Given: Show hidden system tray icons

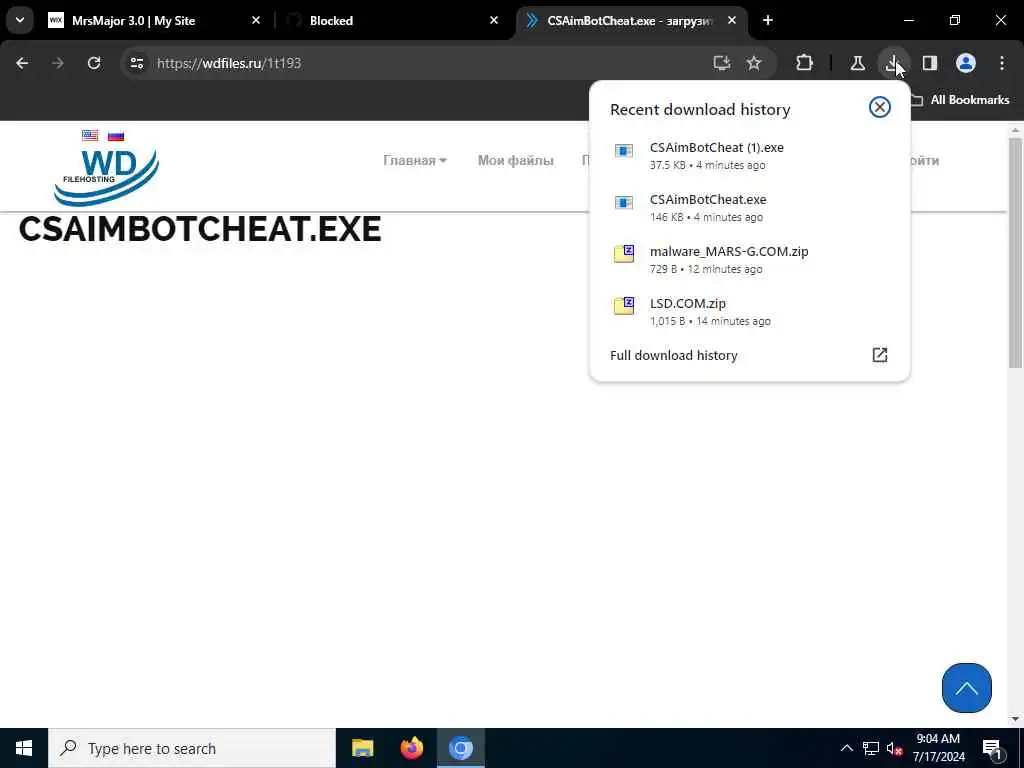Looking at the screenshot, I should point(846,748).
